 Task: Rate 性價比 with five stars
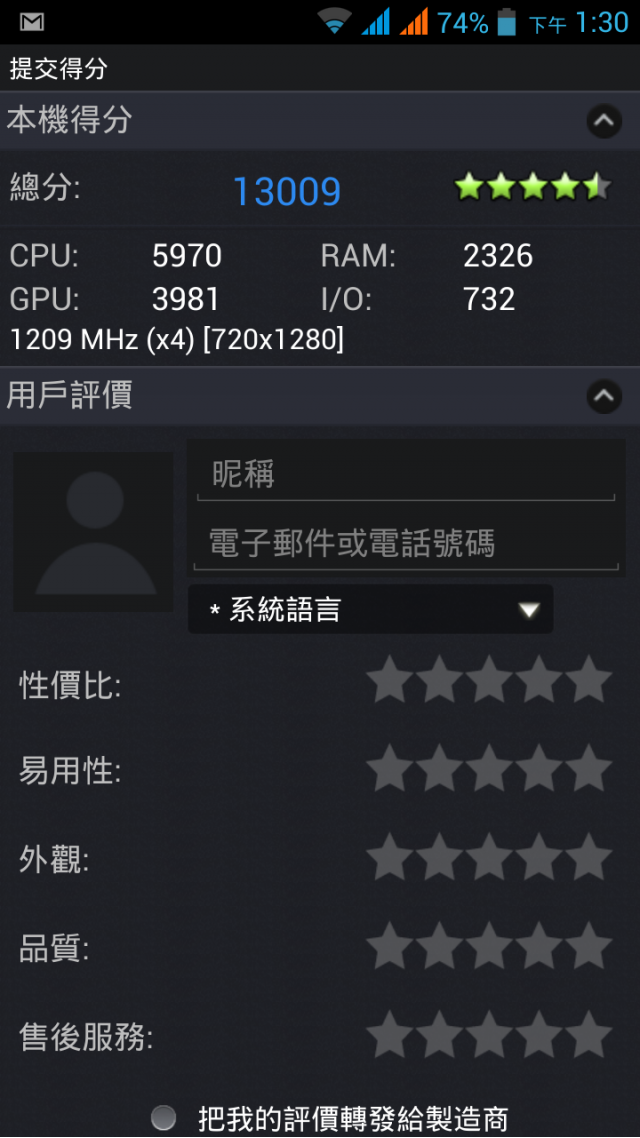click(588, 680)
